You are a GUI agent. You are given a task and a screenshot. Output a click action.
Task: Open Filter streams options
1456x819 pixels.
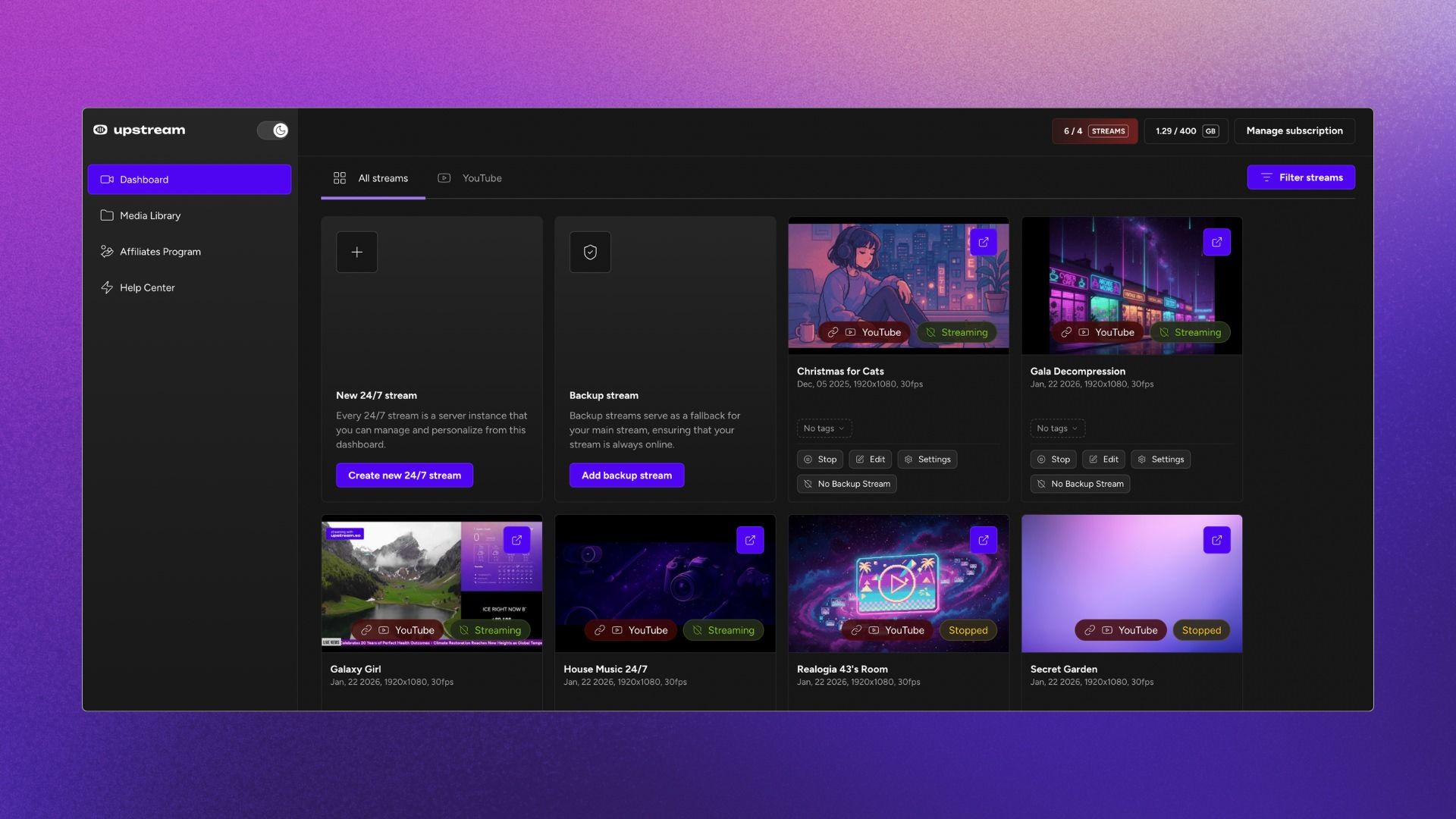click(x=1301, y=177)
